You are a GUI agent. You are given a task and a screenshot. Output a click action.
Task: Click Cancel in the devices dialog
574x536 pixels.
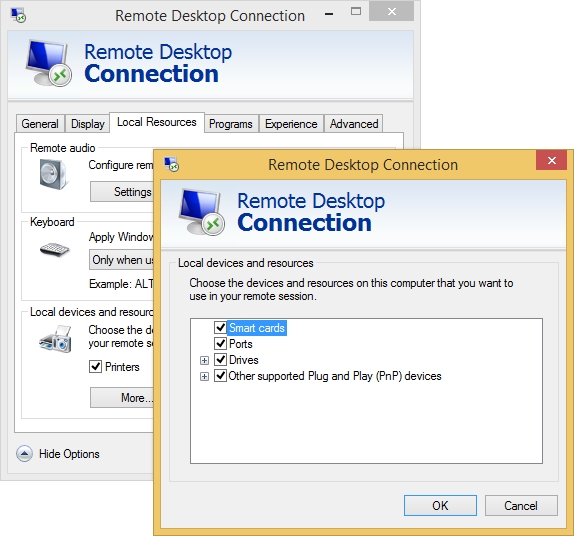521,506
